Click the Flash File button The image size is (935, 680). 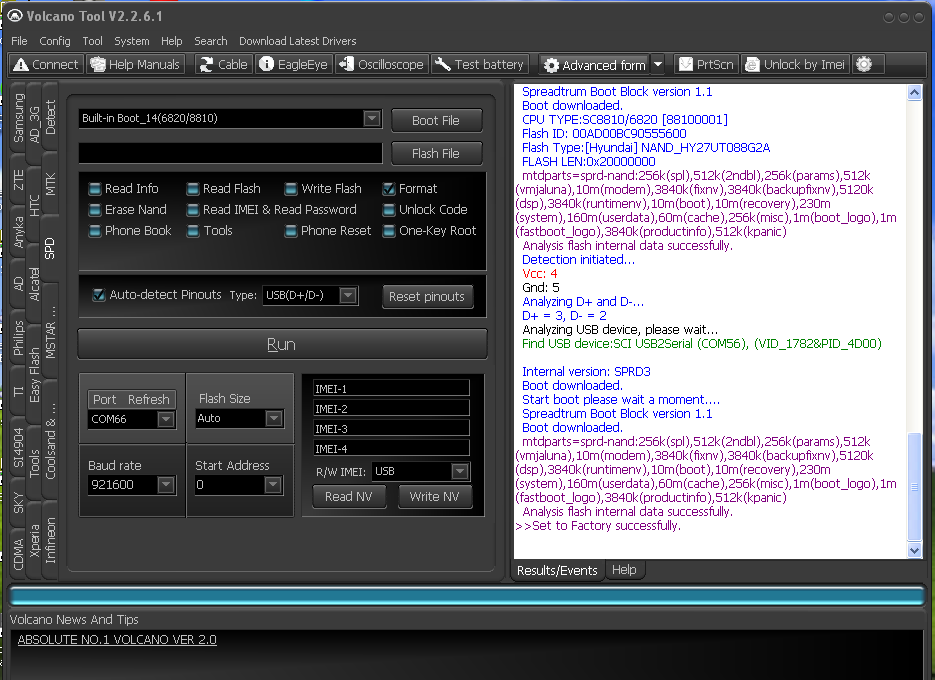(436, 153)
